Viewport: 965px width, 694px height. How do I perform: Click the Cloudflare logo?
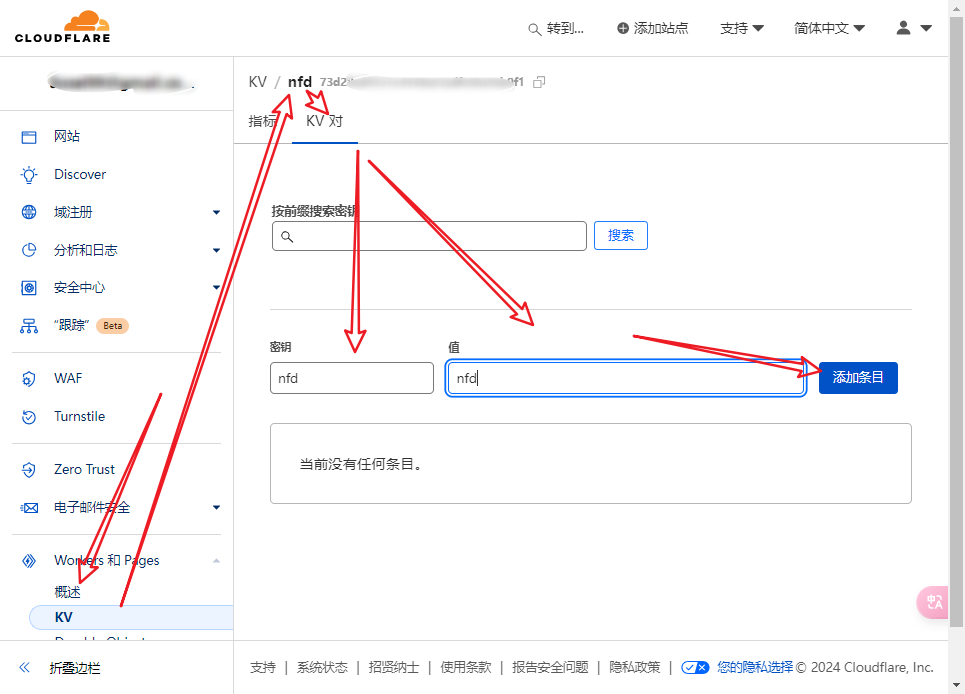click(62, 27)
